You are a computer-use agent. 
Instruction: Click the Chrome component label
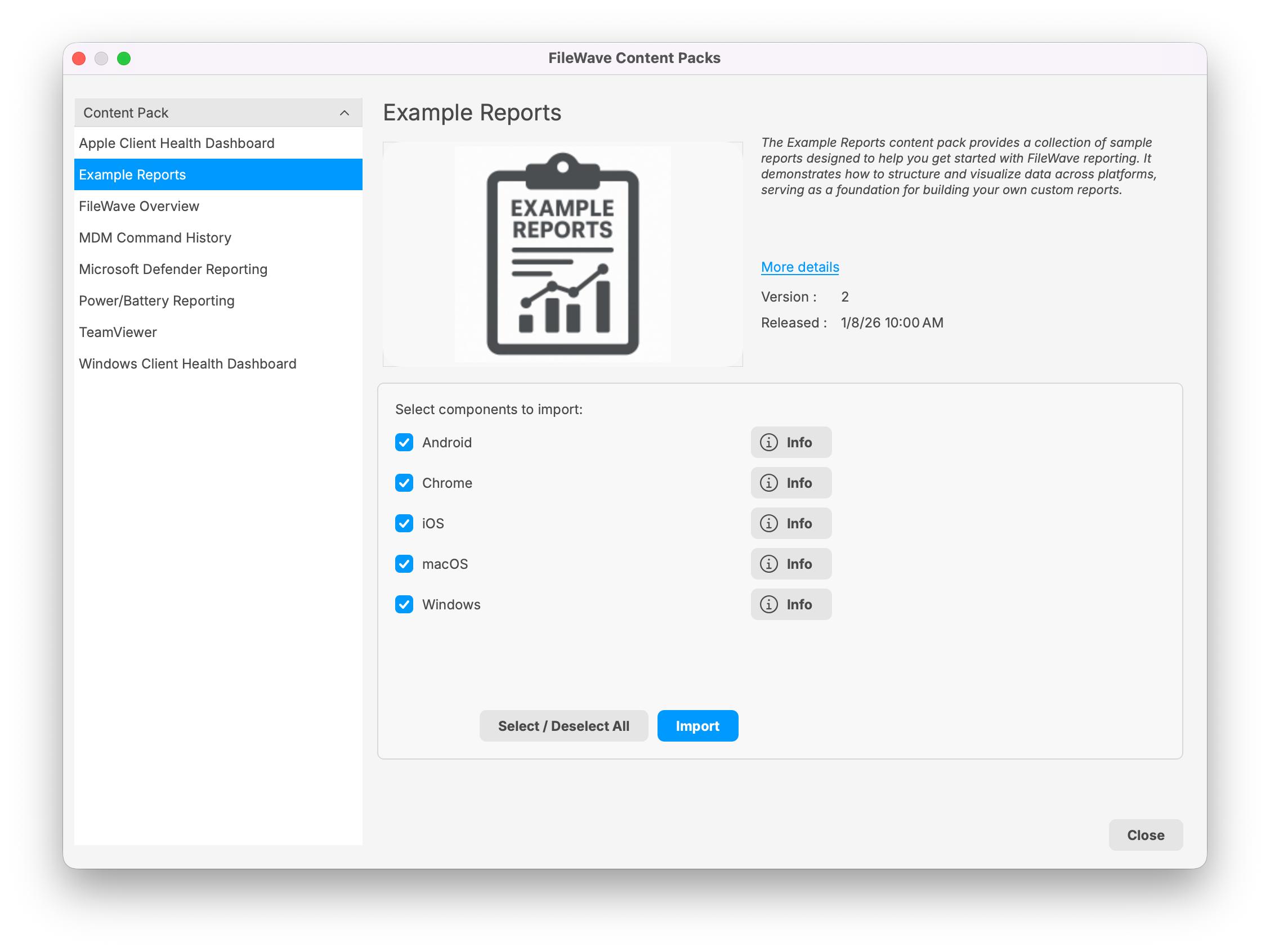point(447,483)
